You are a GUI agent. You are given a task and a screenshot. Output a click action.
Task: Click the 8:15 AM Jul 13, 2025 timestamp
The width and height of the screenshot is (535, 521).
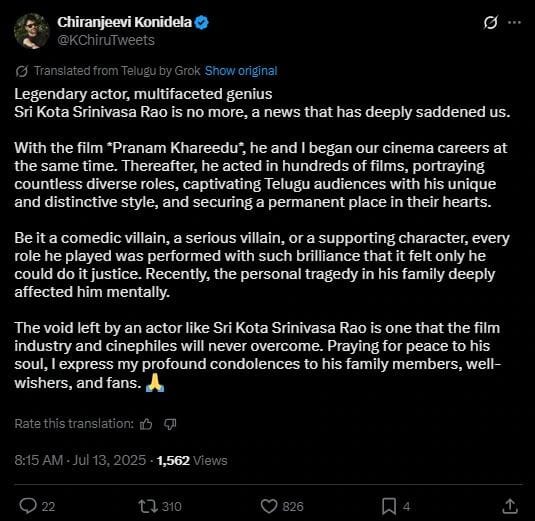coord(80,460)
